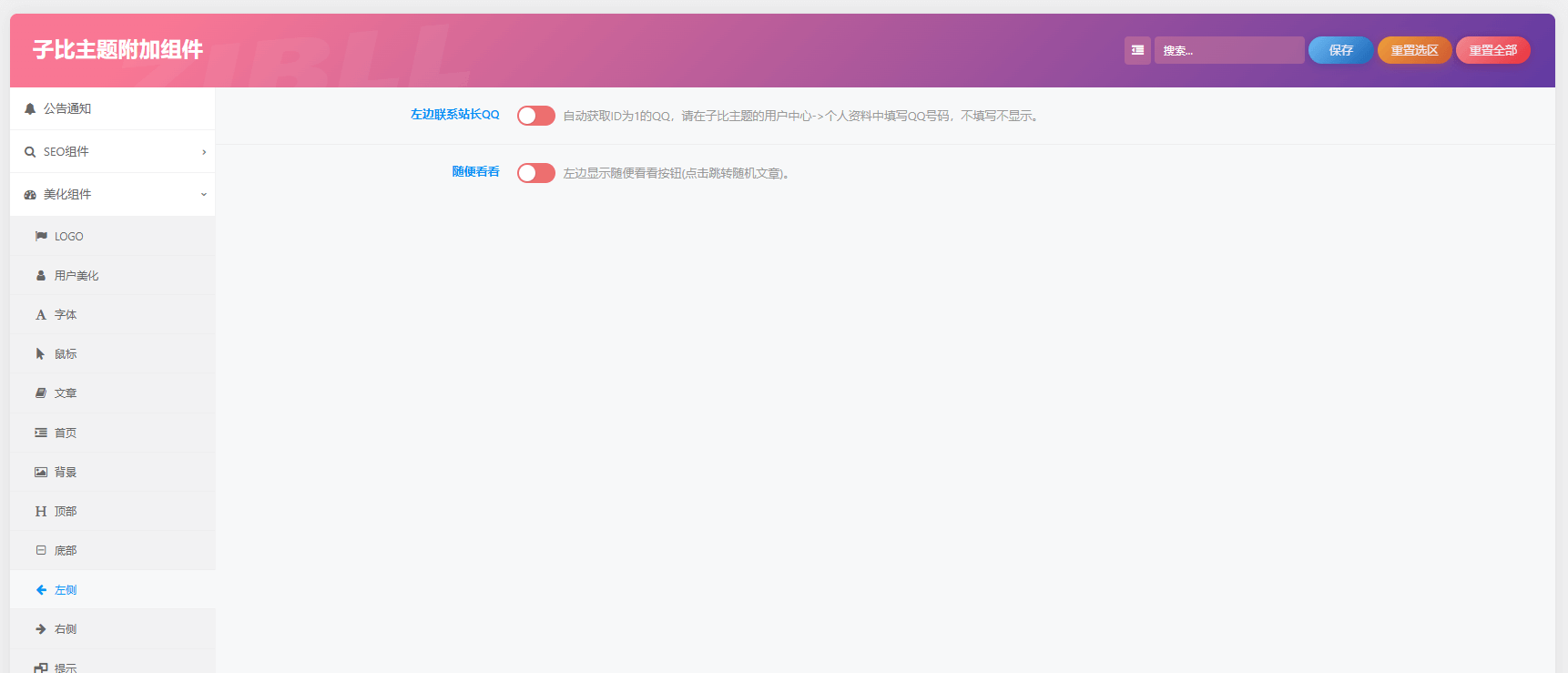Click the palette icon beside 美化组件
Screen dimensions: 1568x673
[30, 195]
